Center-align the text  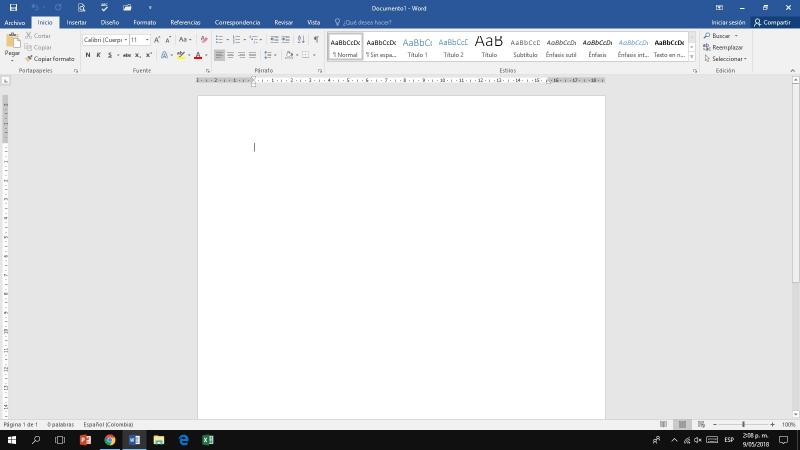pos(230,55)
